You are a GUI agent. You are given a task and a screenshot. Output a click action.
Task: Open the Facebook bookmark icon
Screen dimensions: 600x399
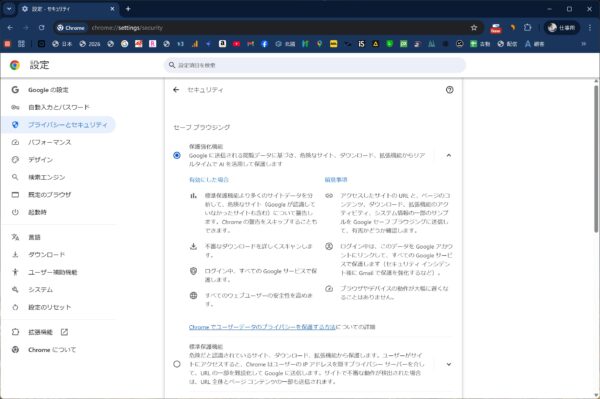coord(264,44)
